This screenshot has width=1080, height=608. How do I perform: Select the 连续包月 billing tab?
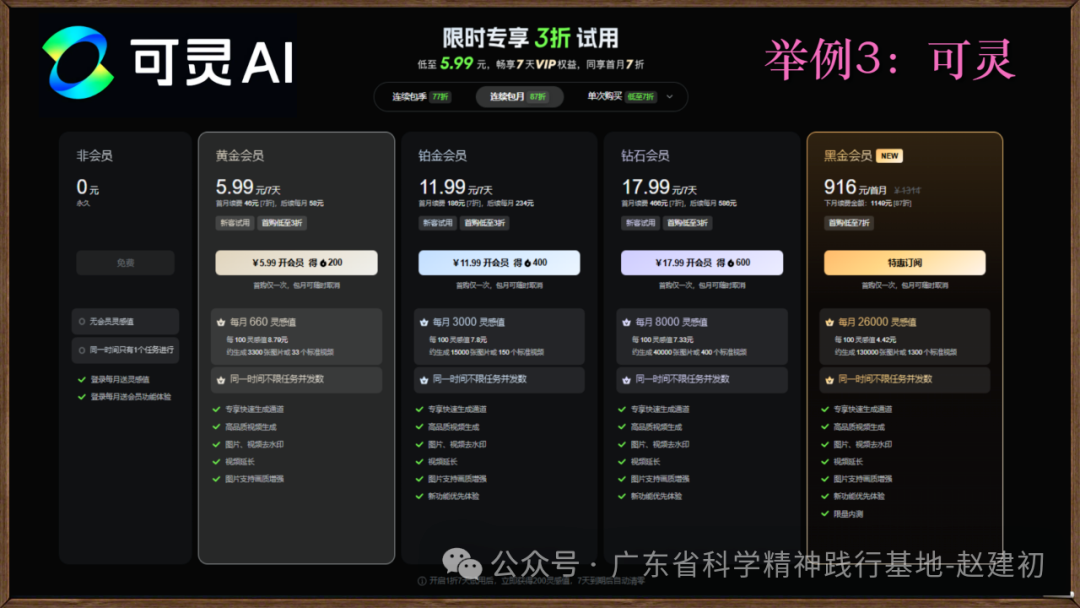point(518,97)
